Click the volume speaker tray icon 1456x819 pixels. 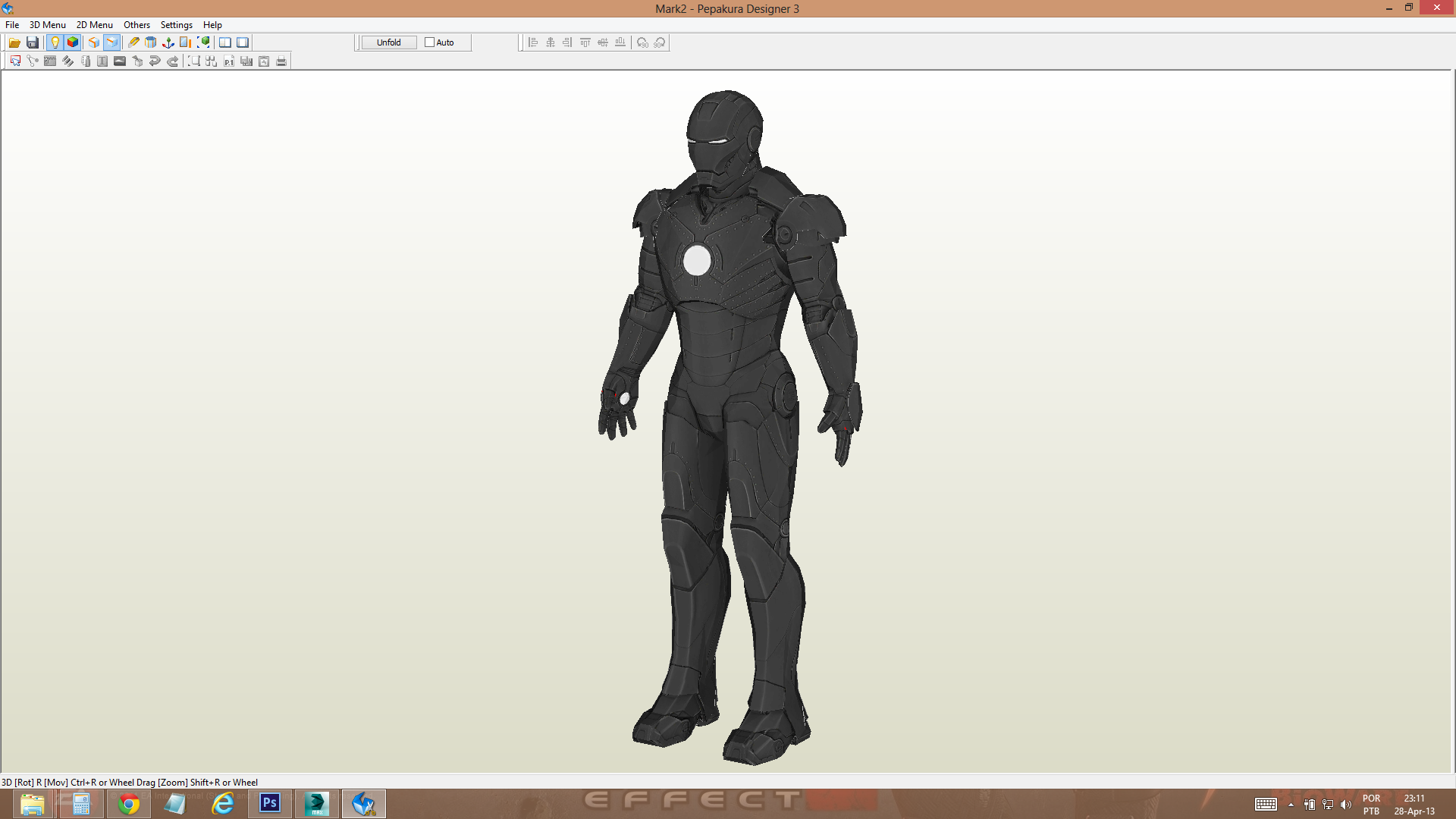(1346, 805)
